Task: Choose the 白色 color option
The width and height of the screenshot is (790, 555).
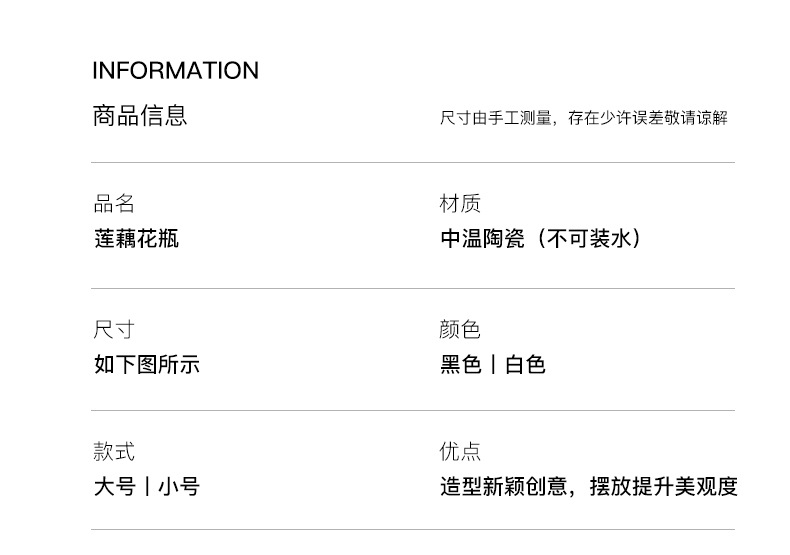Action: (x=525, y=365)
